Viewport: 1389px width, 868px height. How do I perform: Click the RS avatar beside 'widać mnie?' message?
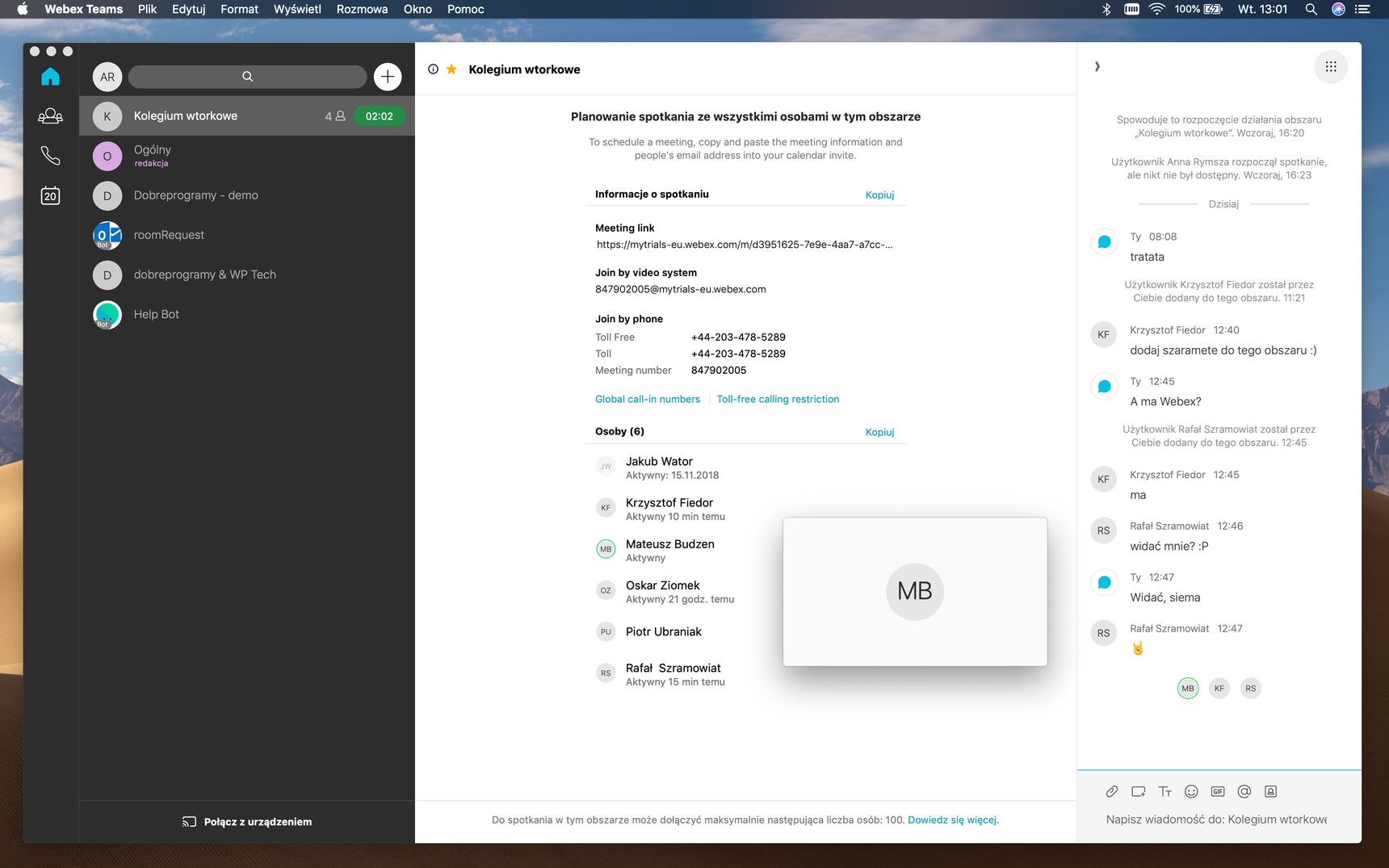pyautogui.click(x=1103, y=530)
